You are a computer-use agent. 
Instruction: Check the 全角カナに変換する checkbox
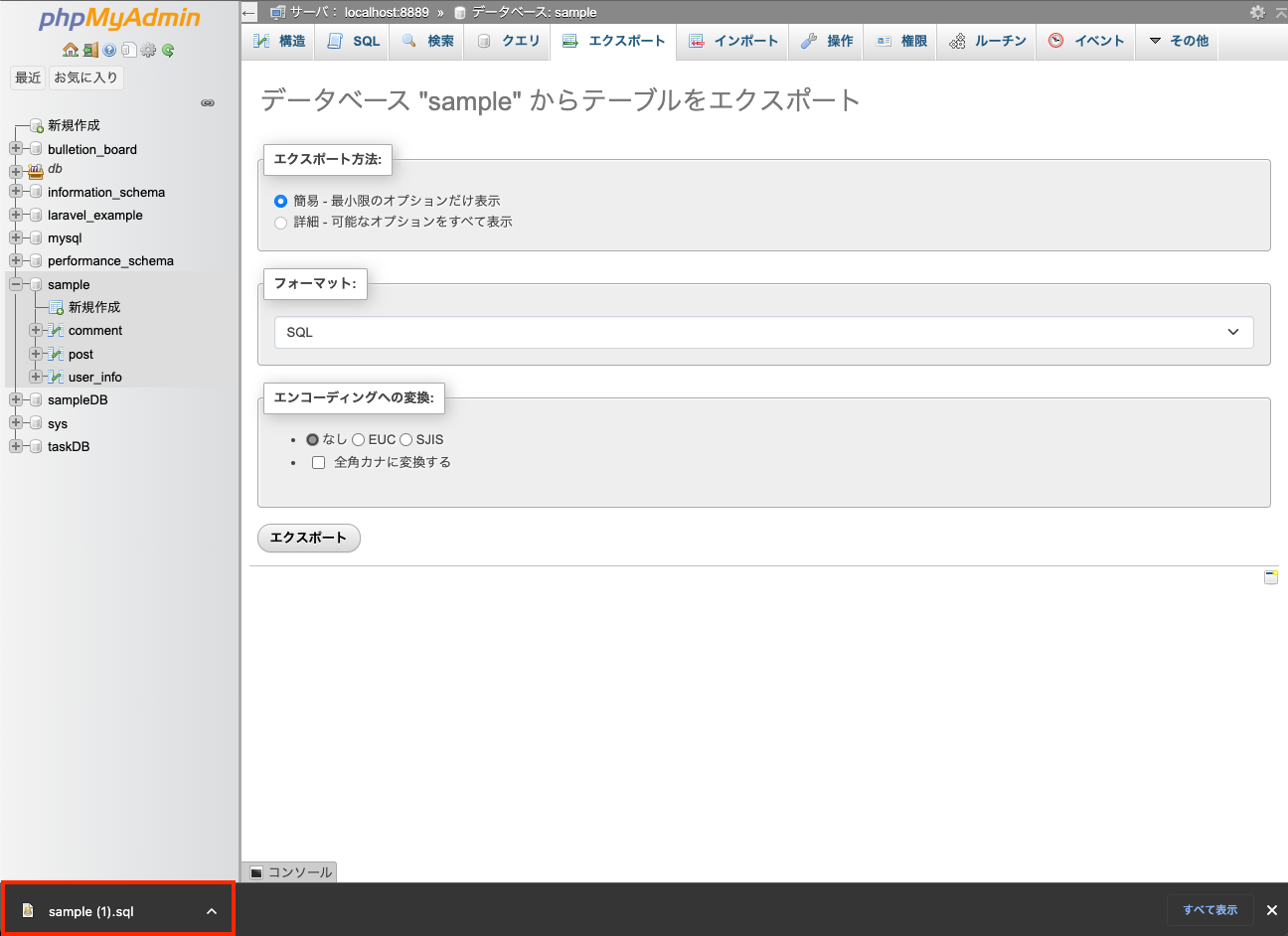coord(318,462)
